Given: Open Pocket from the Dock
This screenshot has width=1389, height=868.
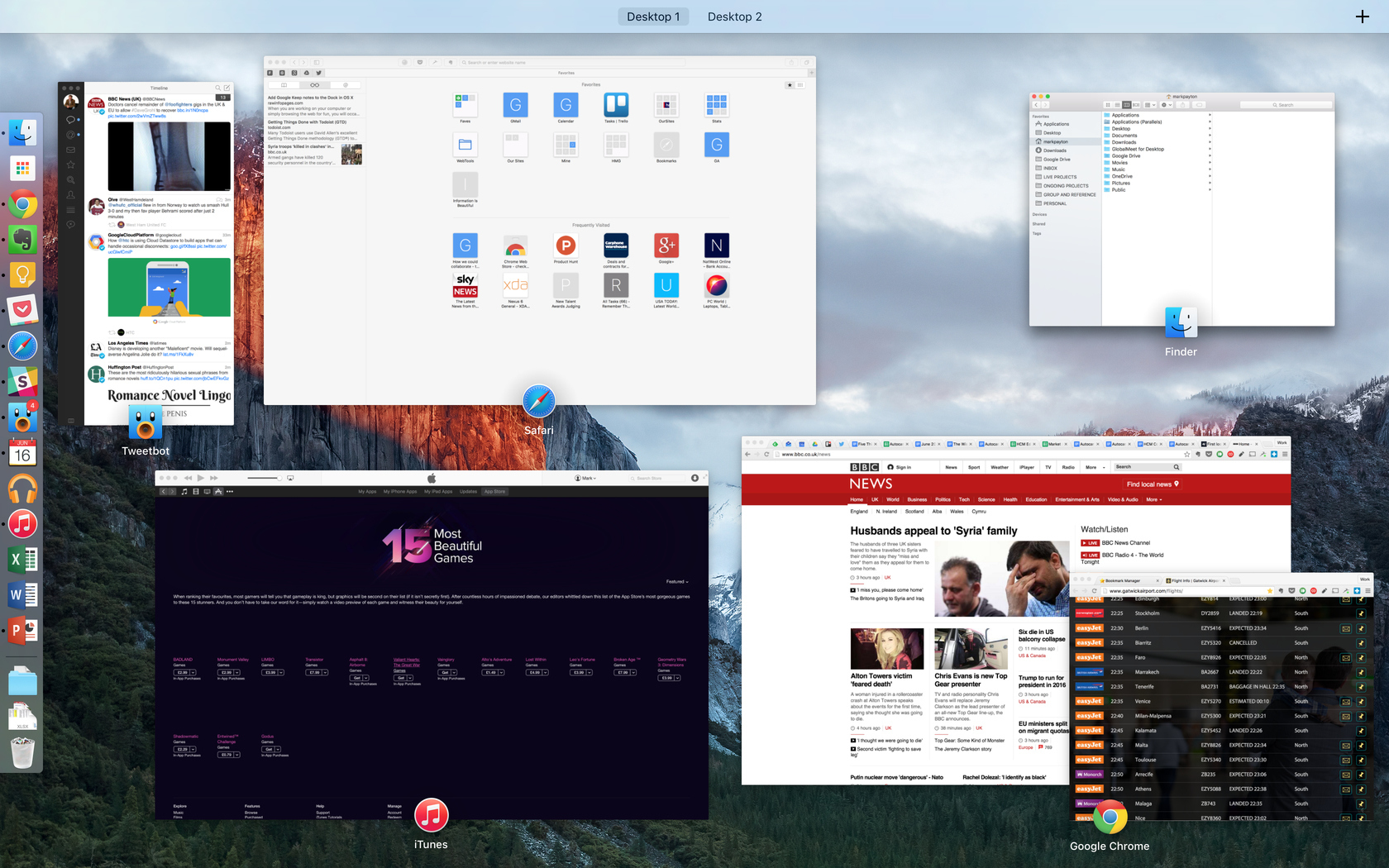Looking at the screenshot, I should click(x=22, y=310).
